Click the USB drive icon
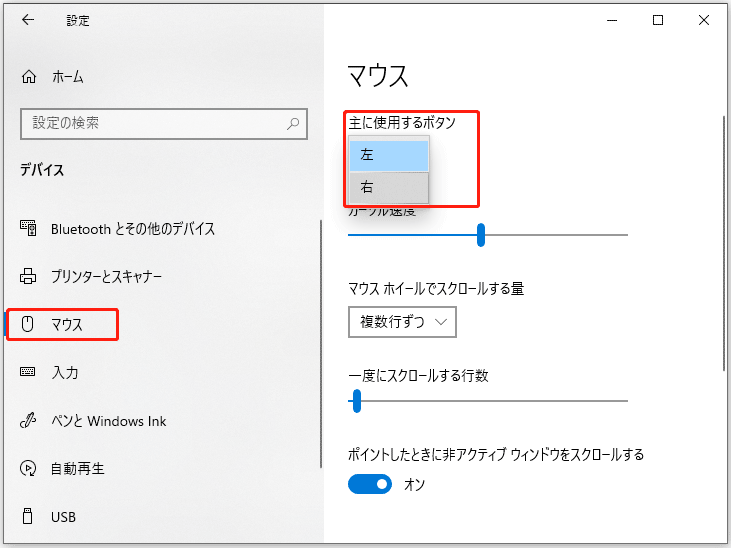This screenshot has width=731, height=548. tap(28, 516)
